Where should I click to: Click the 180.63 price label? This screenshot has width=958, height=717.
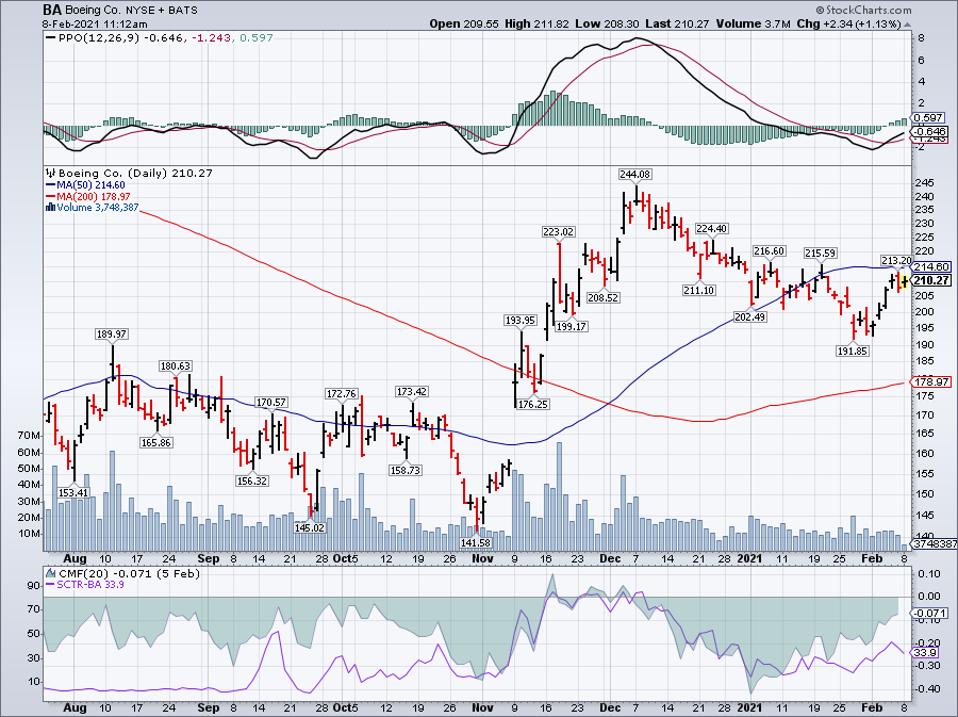click(175, 366)
